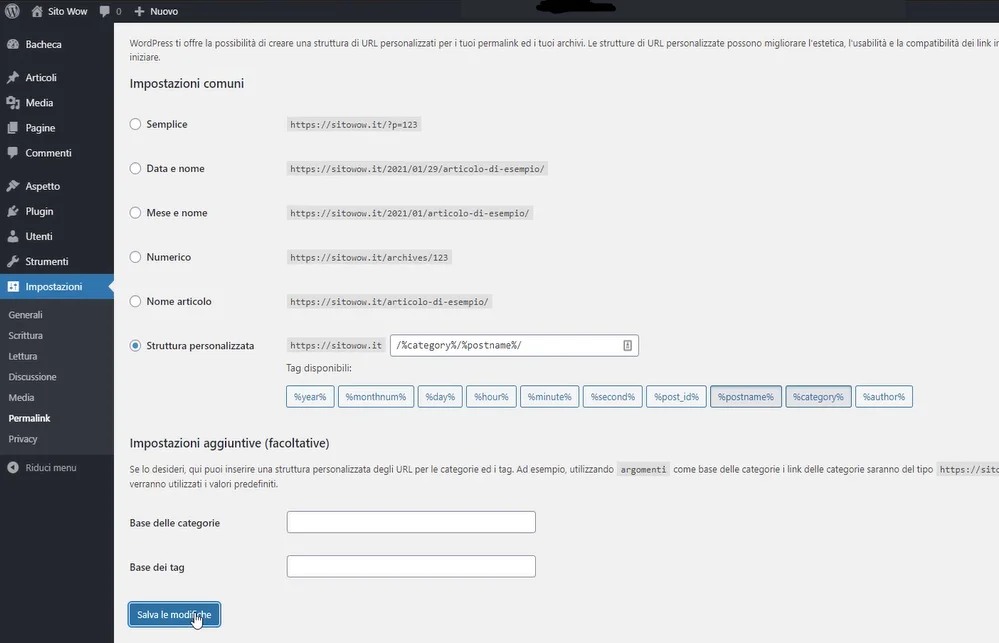Toggle the %category% tag button
This screenshot has height=643, width=999.
[819, 396]
